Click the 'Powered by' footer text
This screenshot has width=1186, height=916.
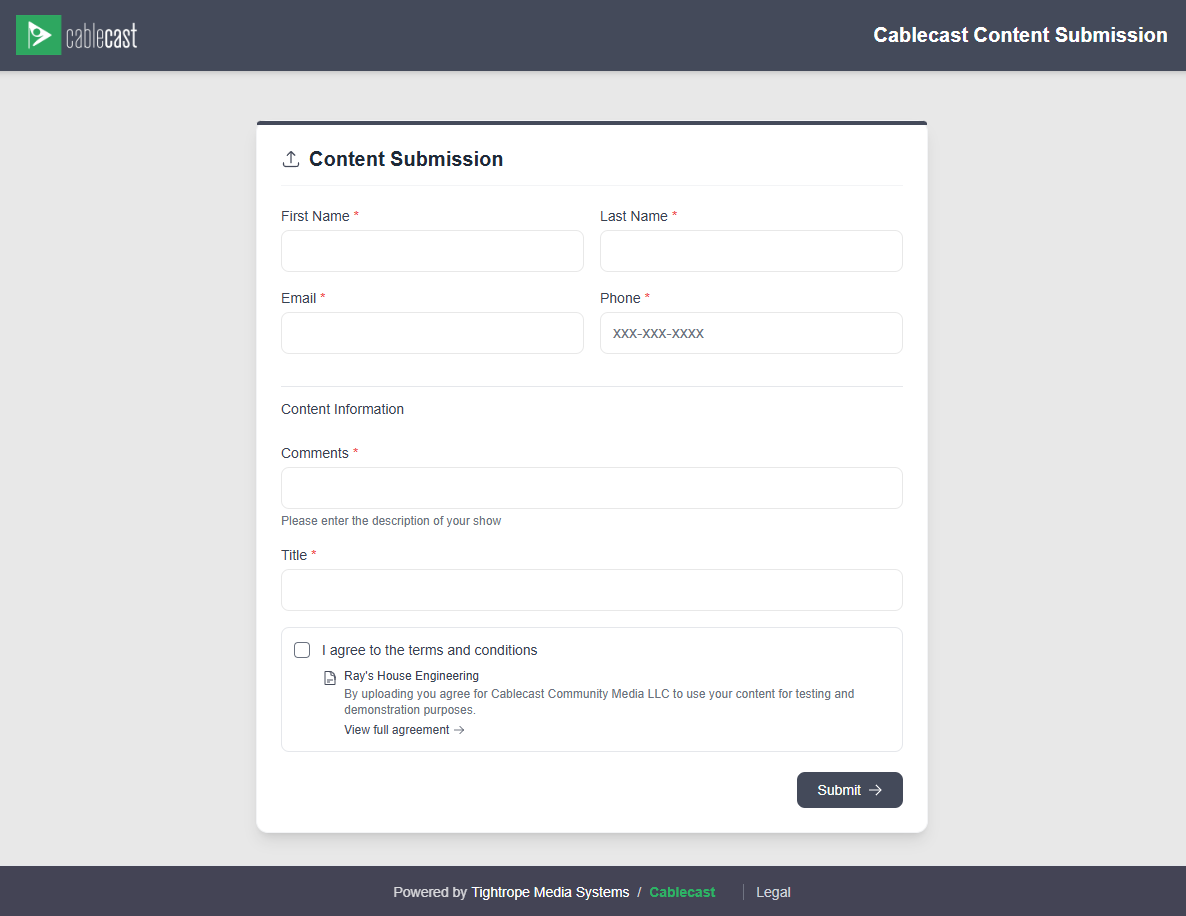(430, 892)
